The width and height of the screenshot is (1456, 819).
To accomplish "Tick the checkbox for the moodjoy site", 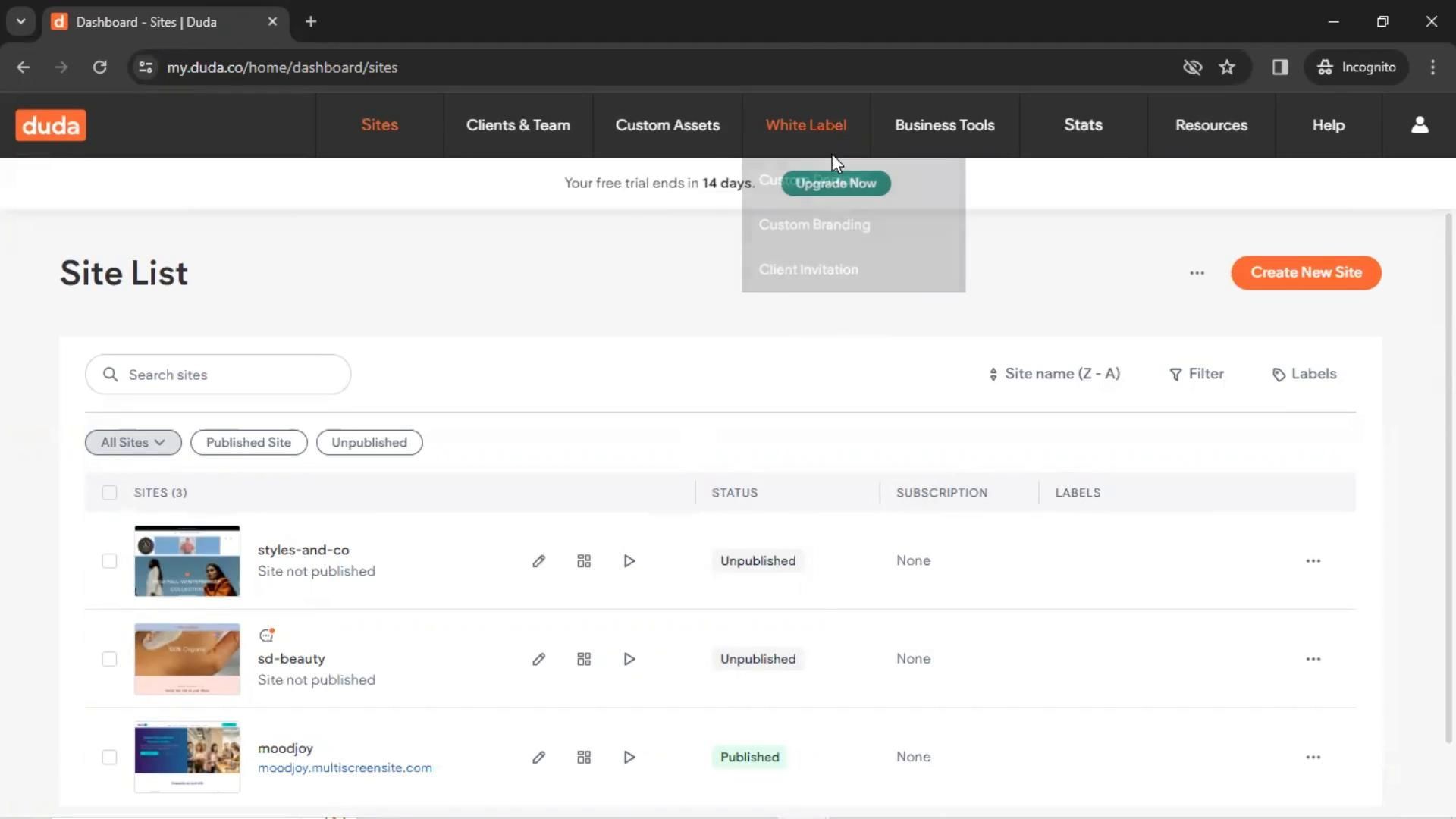I will [x=109, y=757].
